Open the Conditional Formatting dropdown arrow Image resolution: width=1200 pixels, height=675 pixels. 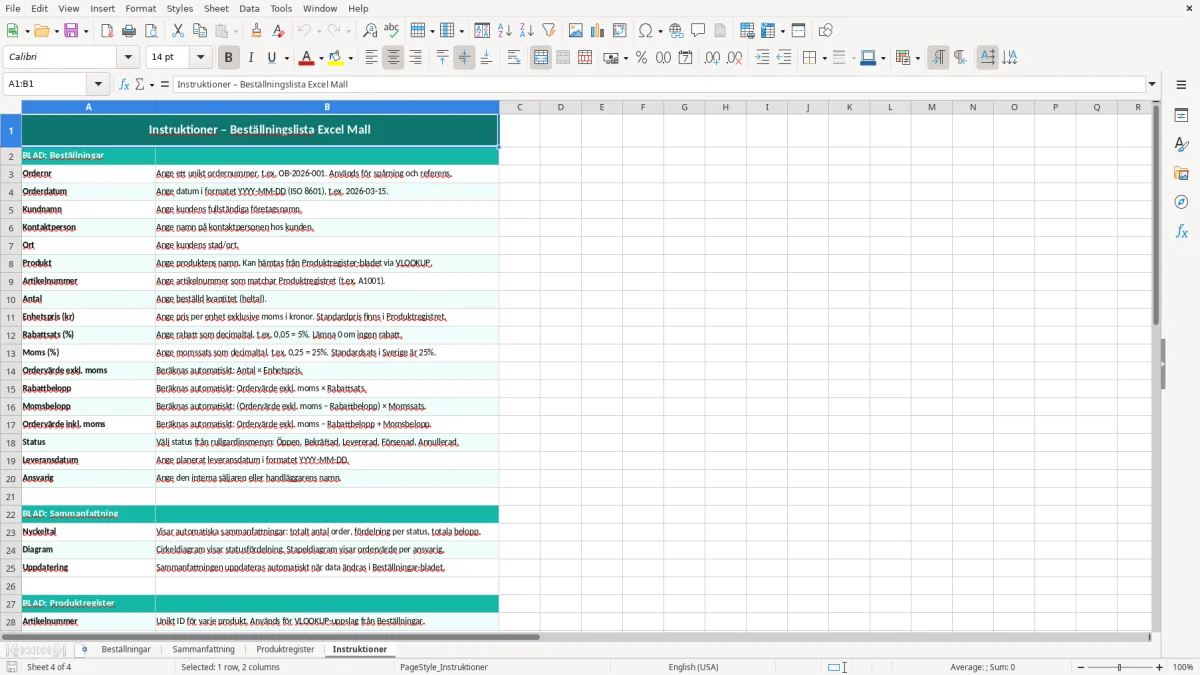[x=917, y=58]
